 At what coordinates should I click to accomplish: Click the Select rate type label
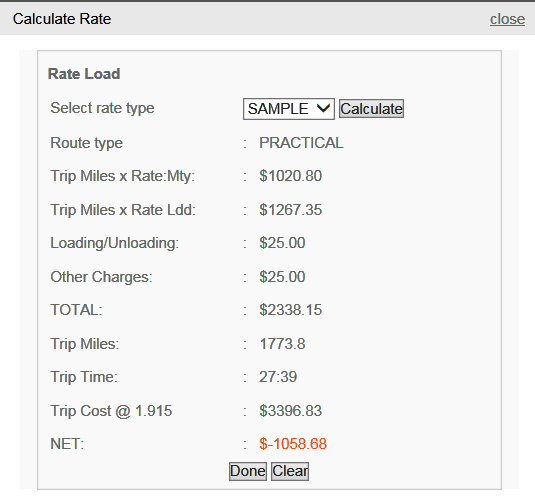tap(102, 108)
